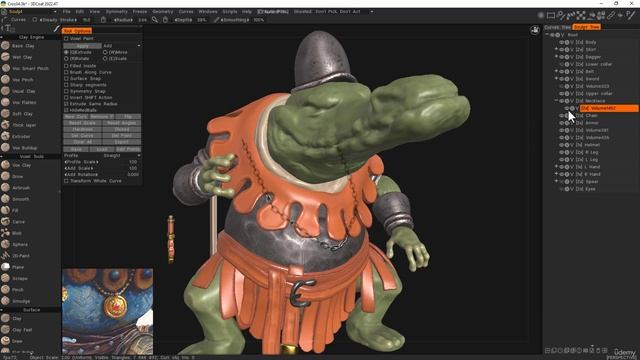Click the Apply button

(82, 46)
